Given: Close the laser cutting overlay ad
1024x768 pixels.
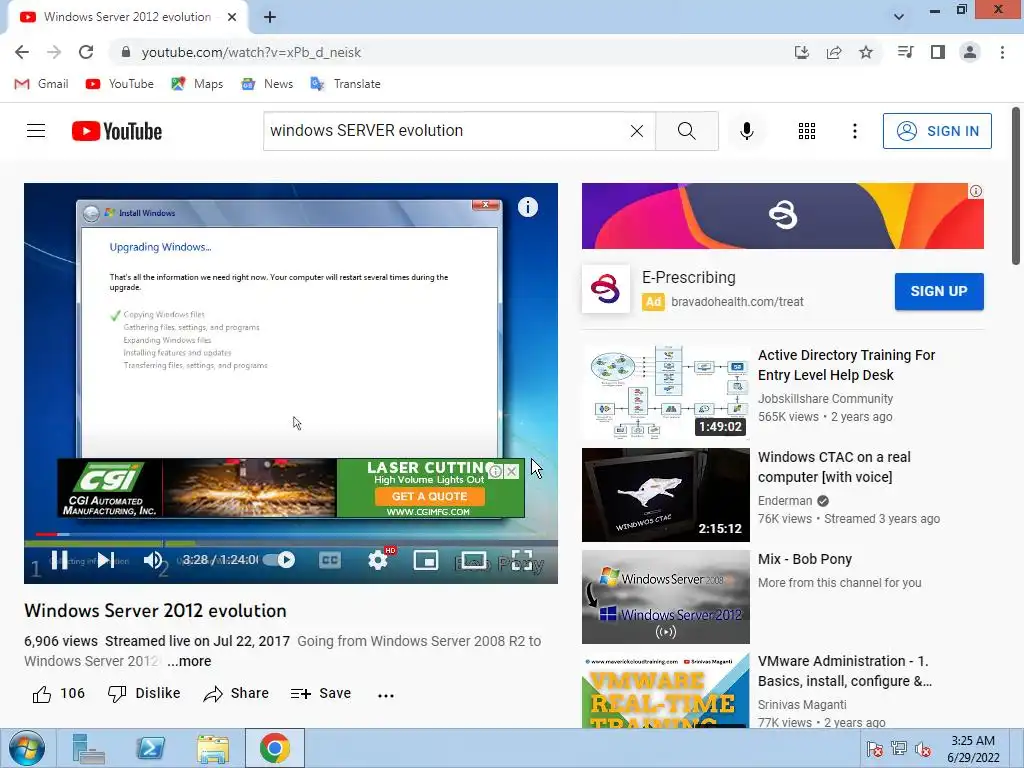Looking at the screenshot, I should click(x=512, y=472).
